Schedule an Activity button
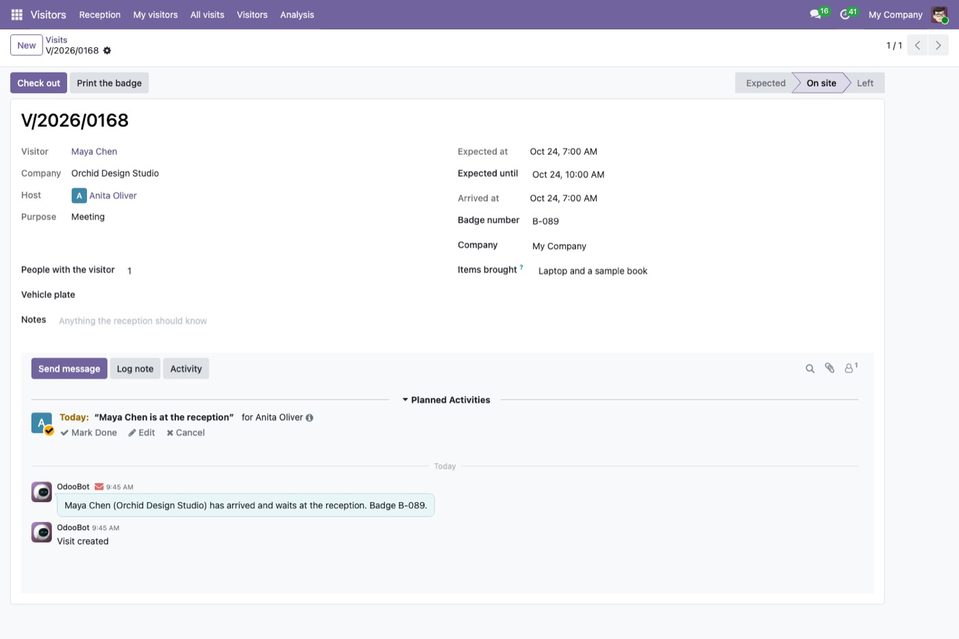 (186, 369)
